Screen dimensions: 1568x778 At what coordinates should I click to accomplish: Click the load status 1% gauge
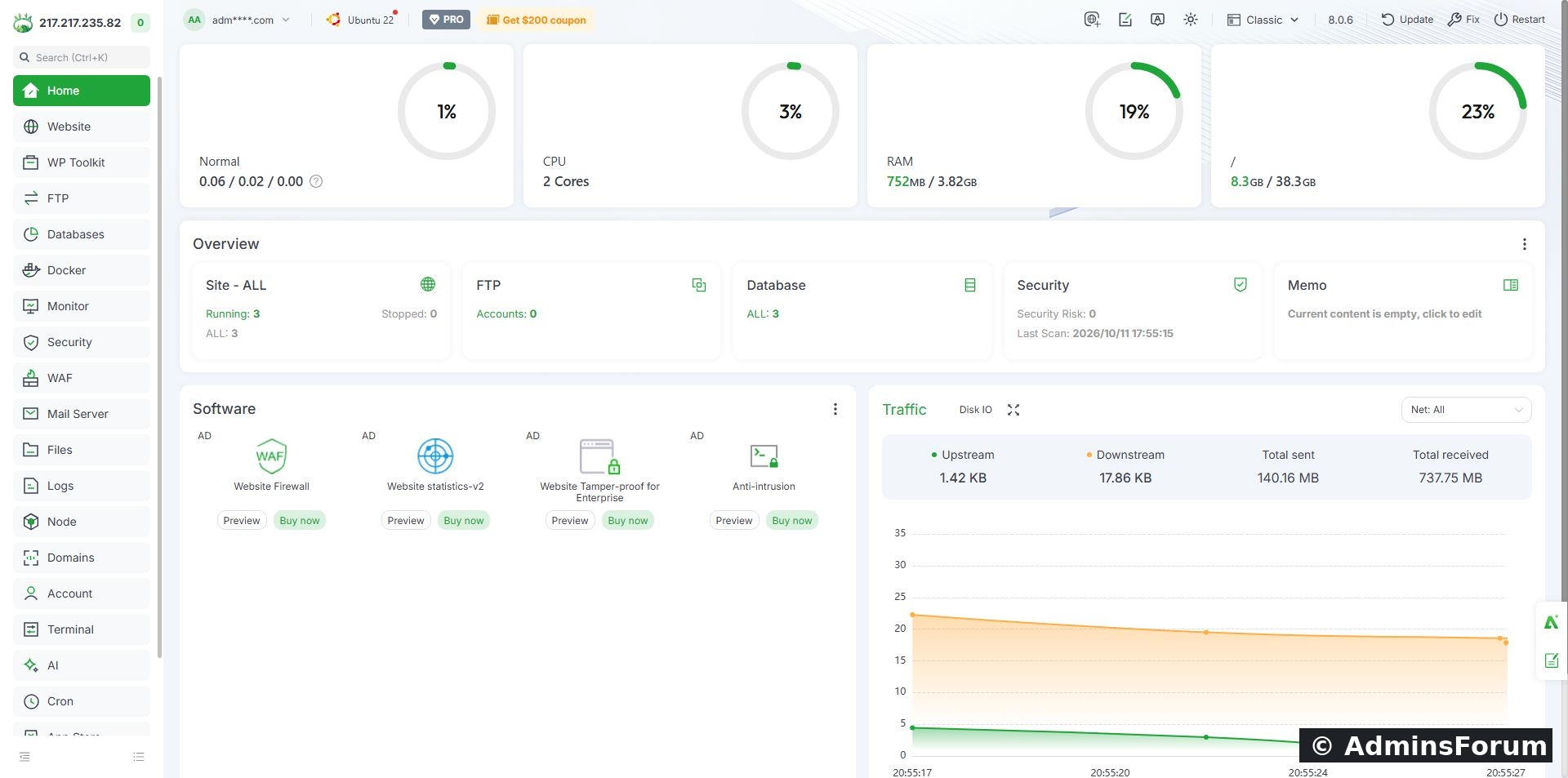coord(447,111)
